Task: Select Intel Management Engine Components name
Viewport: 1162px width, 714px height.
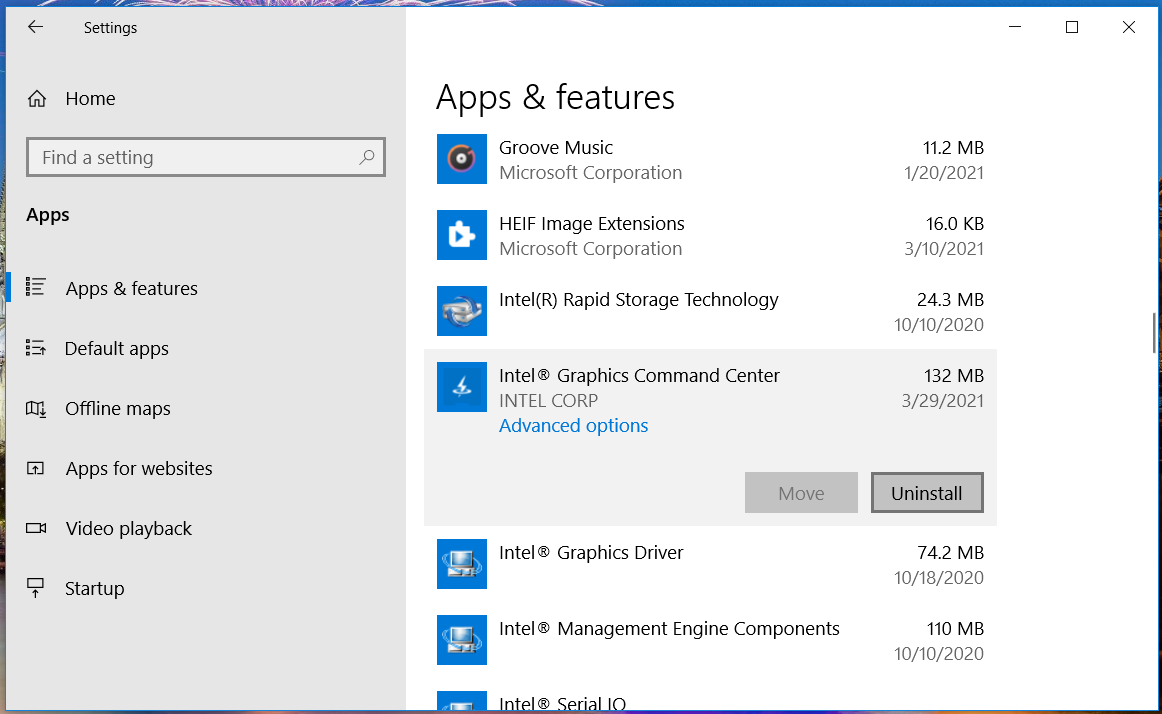Action: (669, 629)
